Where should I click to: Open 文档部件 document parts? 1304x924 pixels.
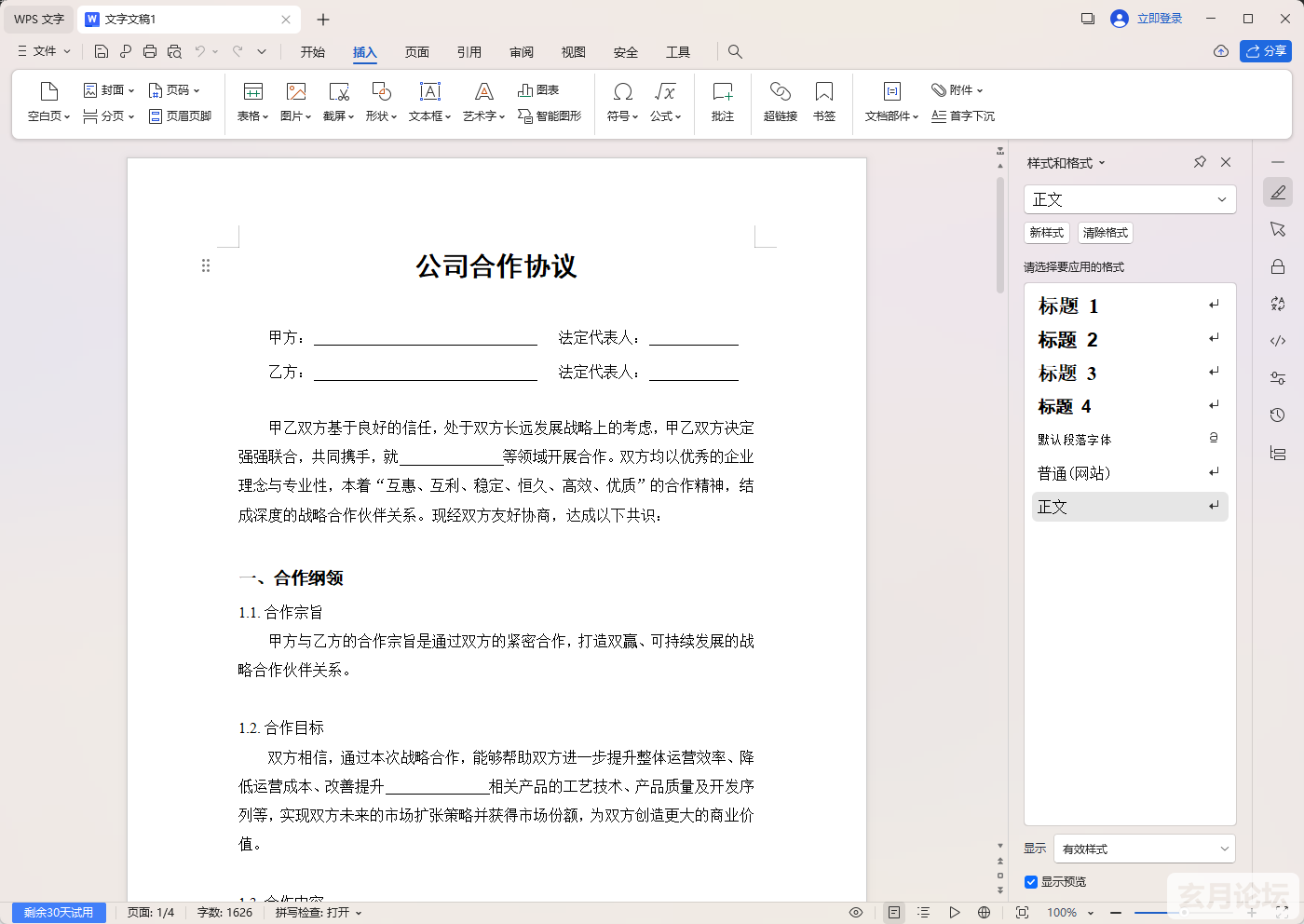pyautogui.click(x=891, y=102)
